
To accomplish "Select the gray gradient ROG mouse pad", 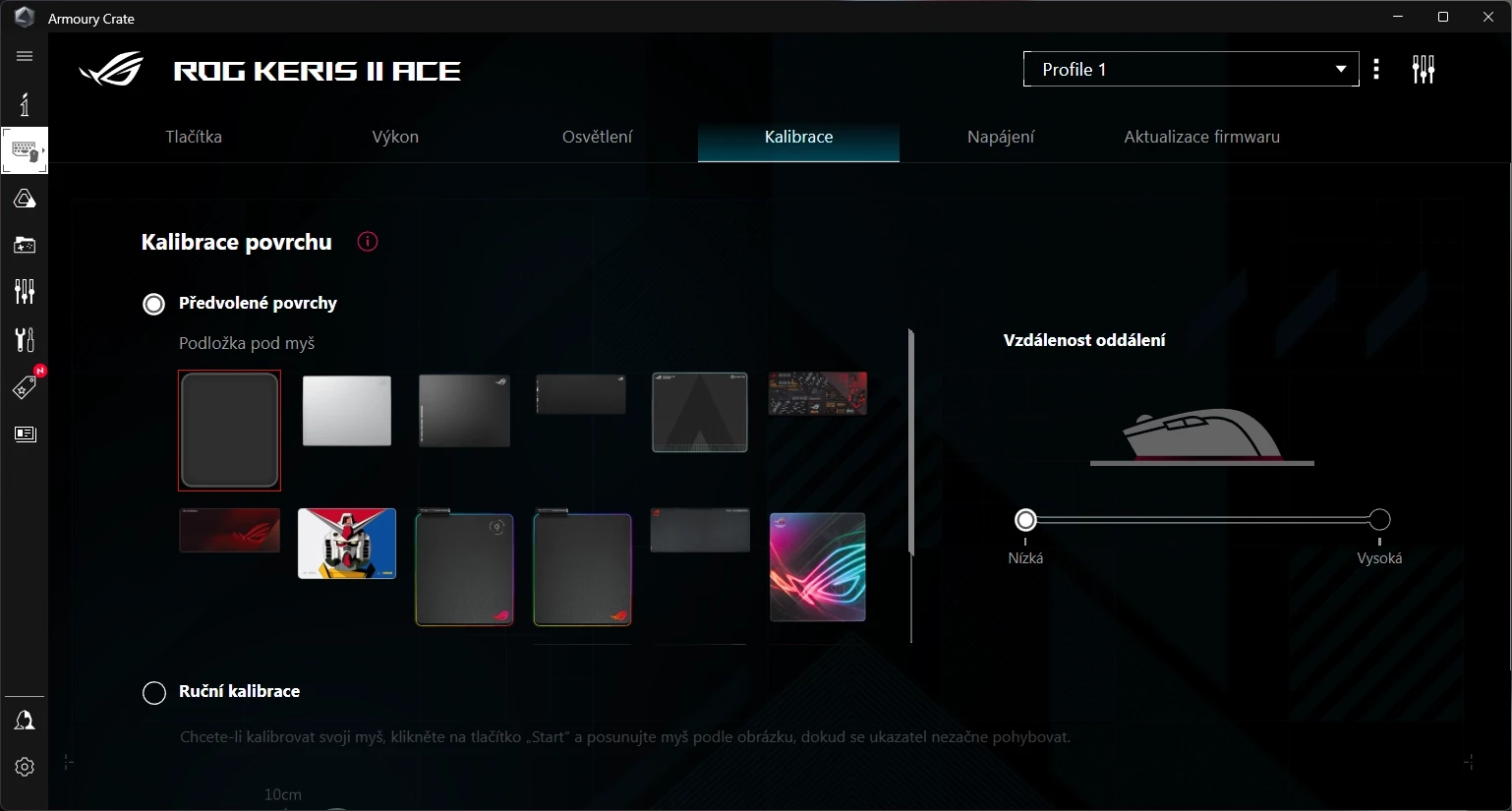I will 464,410.
